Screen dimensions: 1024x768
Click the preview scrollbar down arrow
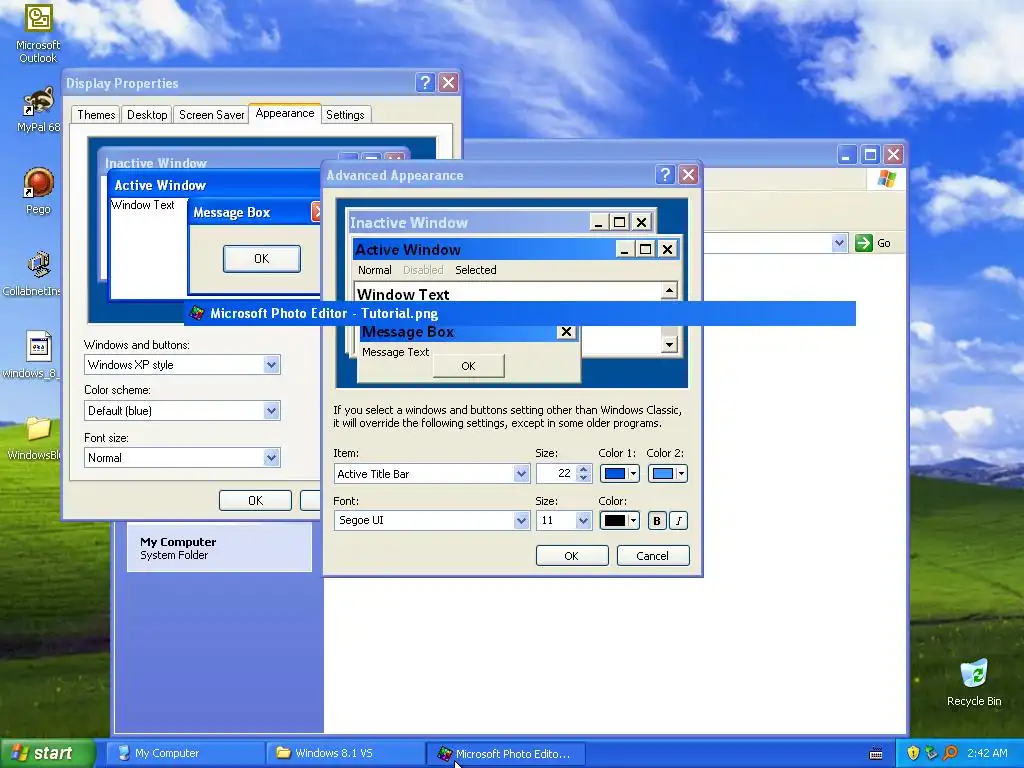click(x=669, y=344)
